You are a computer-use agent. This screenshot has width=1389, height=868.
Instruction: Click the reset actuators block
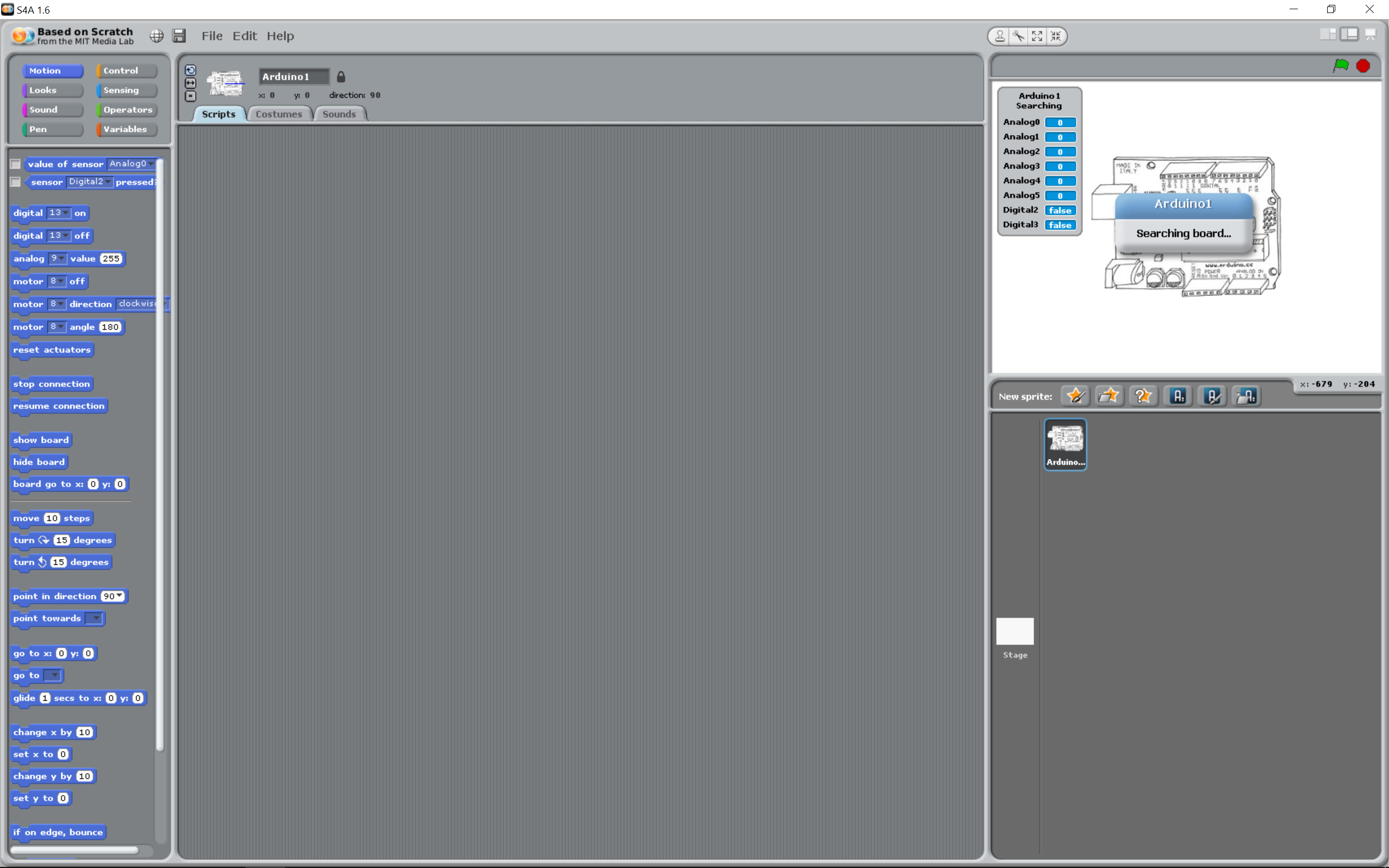coord(52,349)
